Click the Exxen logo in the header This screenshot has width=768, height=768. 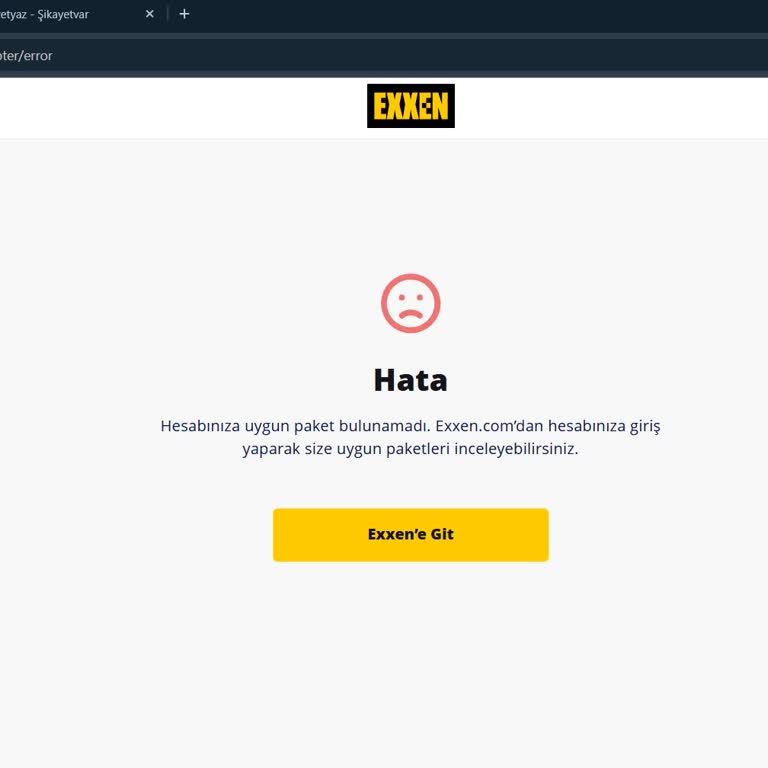coord(410,106)
